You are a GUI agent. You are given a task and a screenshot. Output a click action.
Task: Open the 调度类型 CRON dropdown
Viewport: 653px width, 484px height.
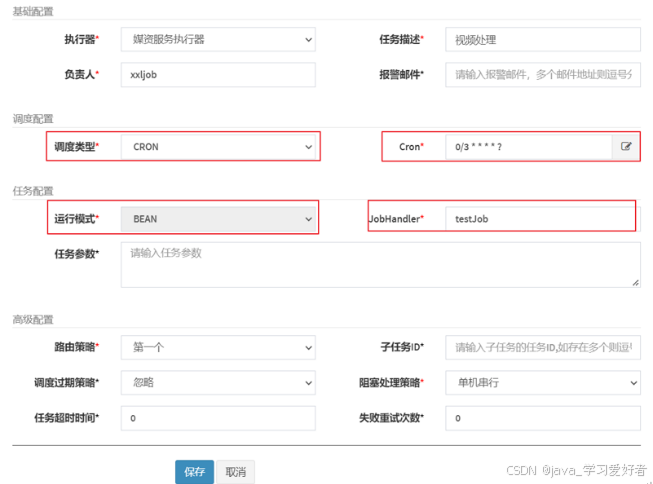coord(218,147)
